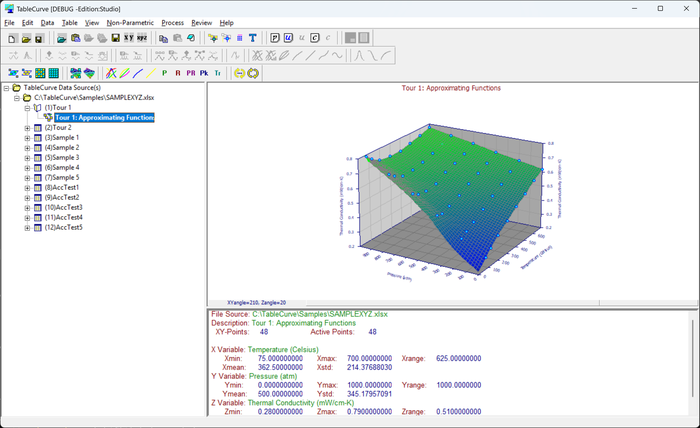The width and height of the screenshot is (700, 428).
Task: Expand the (3)Sample 1 node
Action: click(x=27, y=138)
